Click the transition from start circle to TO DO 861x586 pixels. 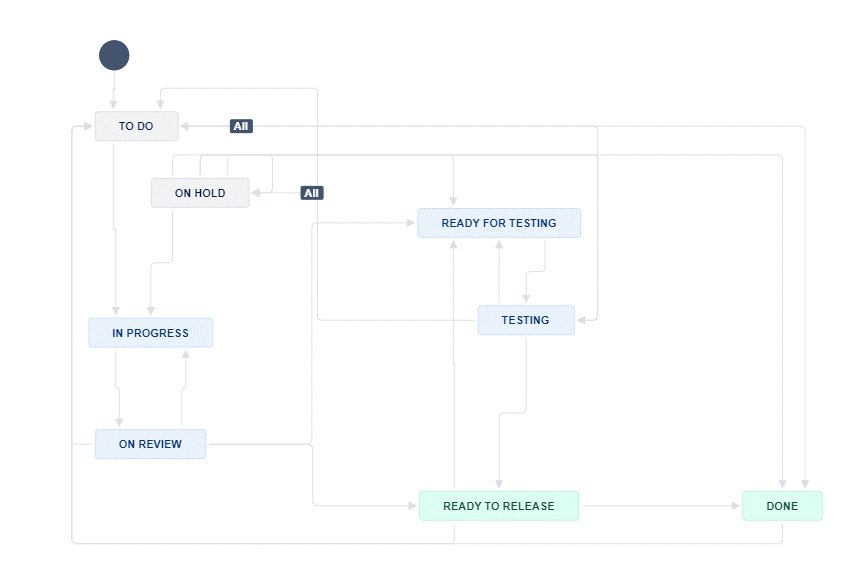point(114,95)
